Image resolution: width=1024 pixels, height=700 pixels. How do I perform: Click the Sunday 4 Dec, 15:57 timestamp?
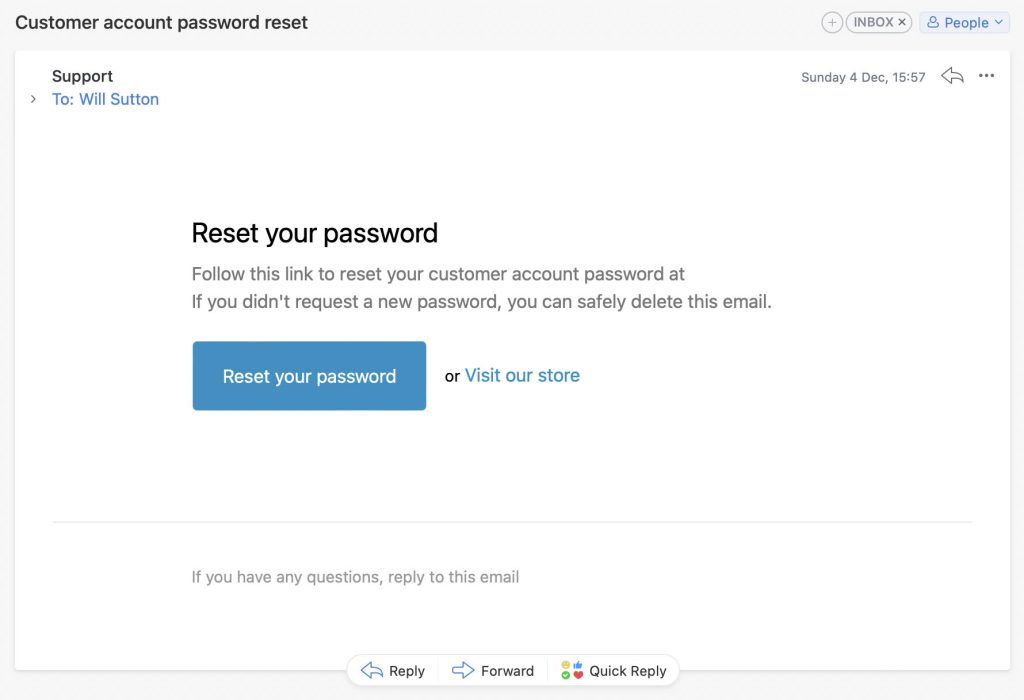(863, 77)
